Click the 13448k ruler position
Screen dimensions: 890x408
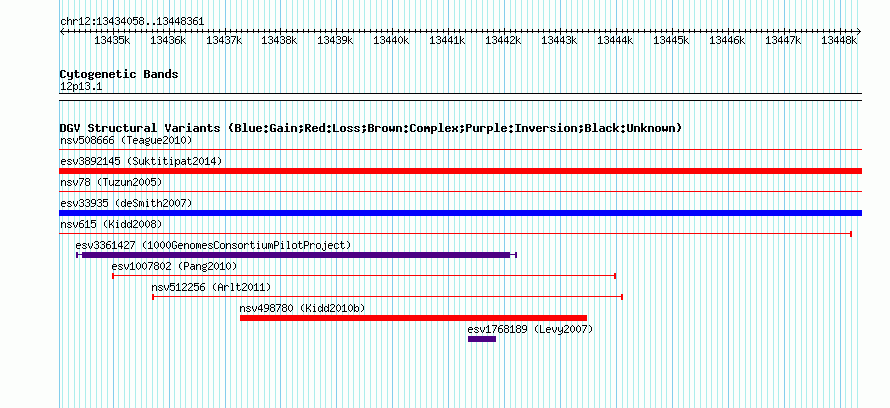(x=839, y=40)
